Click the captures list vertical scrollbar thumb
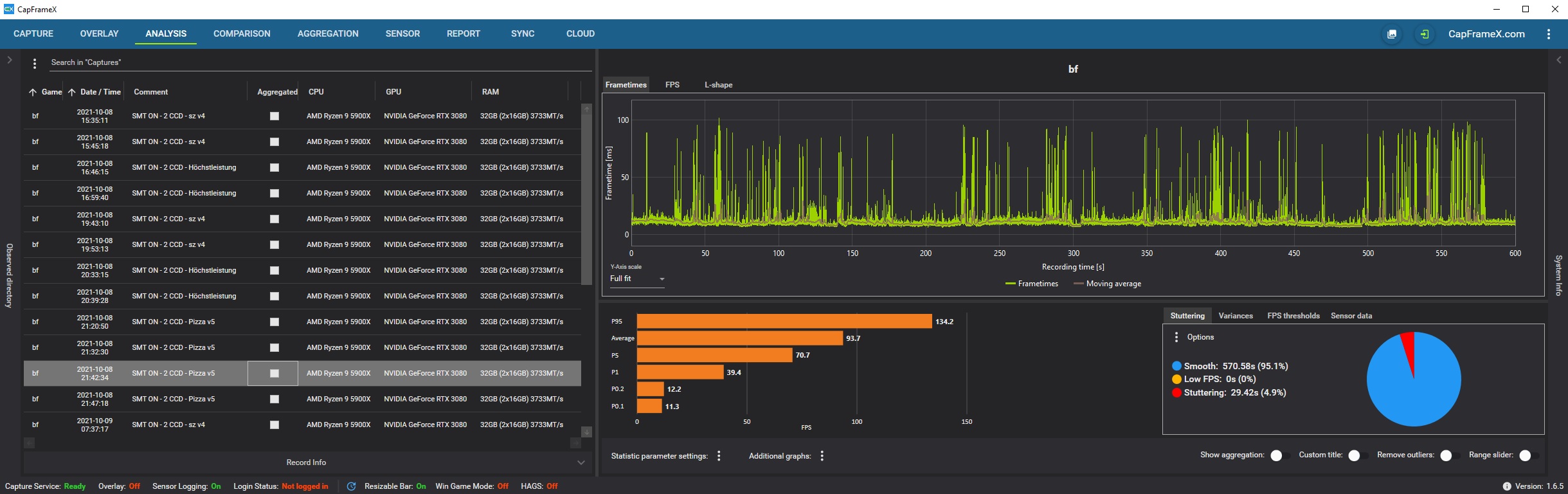The image size is (1568, 494). pyautogui.click(x=586, y=200)
